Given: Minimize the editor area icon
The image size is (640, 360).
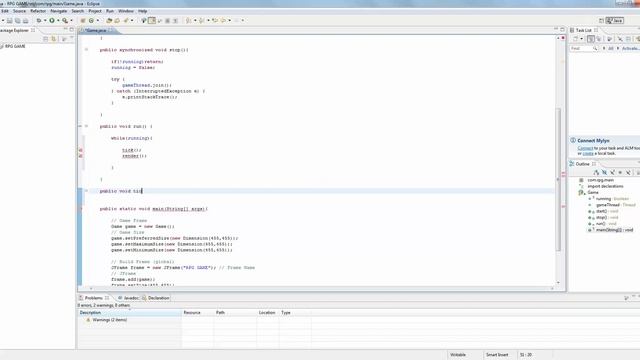Looking at the screenshot, I should tap(556, 29).
